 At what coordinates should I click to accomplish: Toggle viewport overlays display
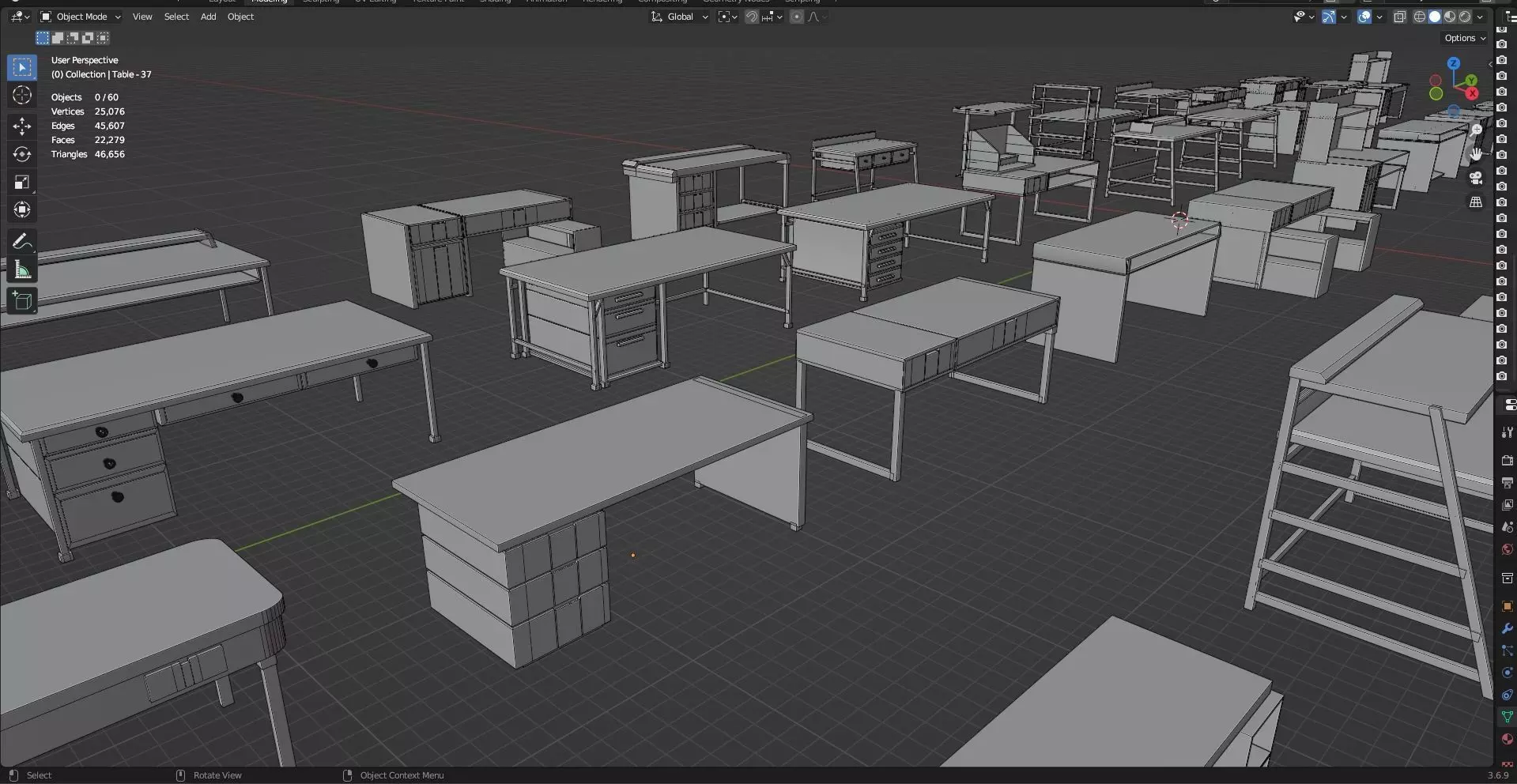[x=1364, y=17]
